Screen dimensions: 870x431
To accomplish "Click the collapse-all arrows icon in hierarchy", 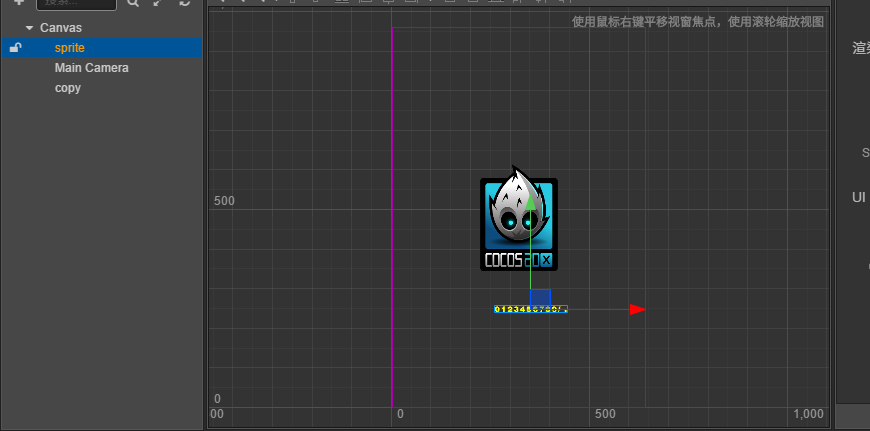I will point(159,3).
